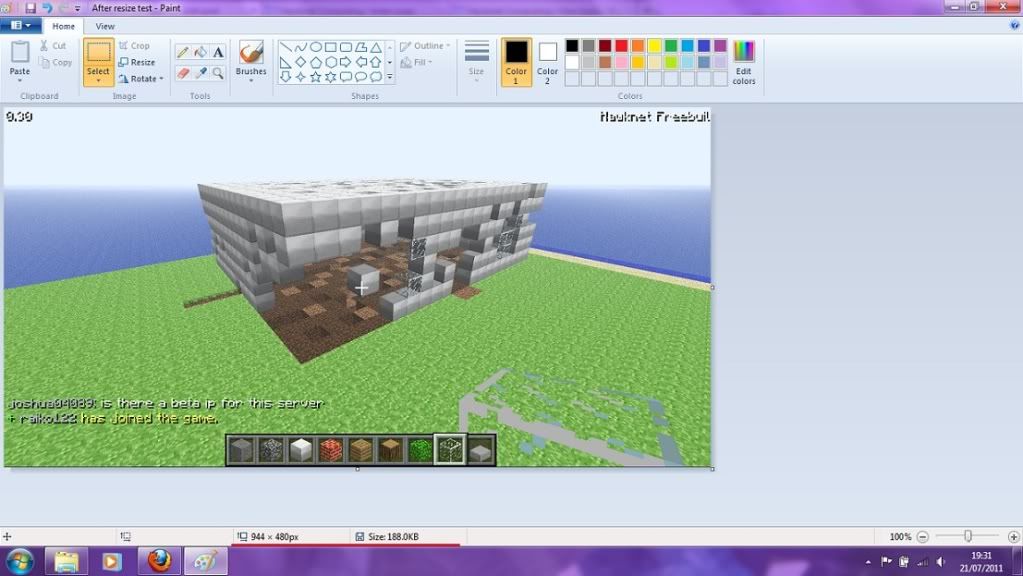Click the volume icon in system tray

pyautogui.click(x=940, y=562)
